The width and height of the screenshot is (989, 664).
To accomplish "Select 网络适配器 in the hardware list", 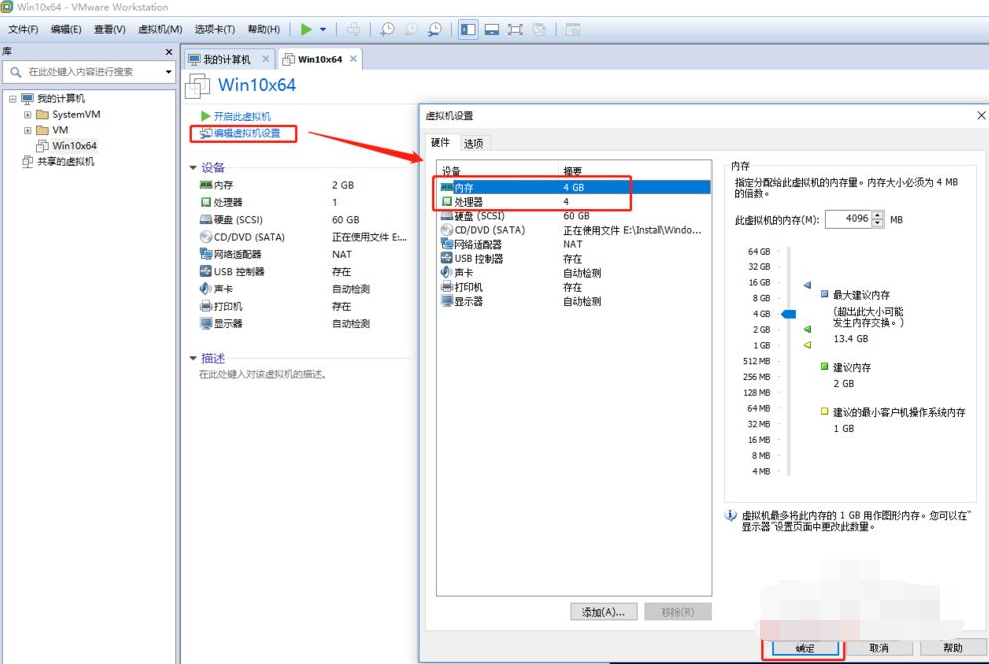I will point(477,244).
